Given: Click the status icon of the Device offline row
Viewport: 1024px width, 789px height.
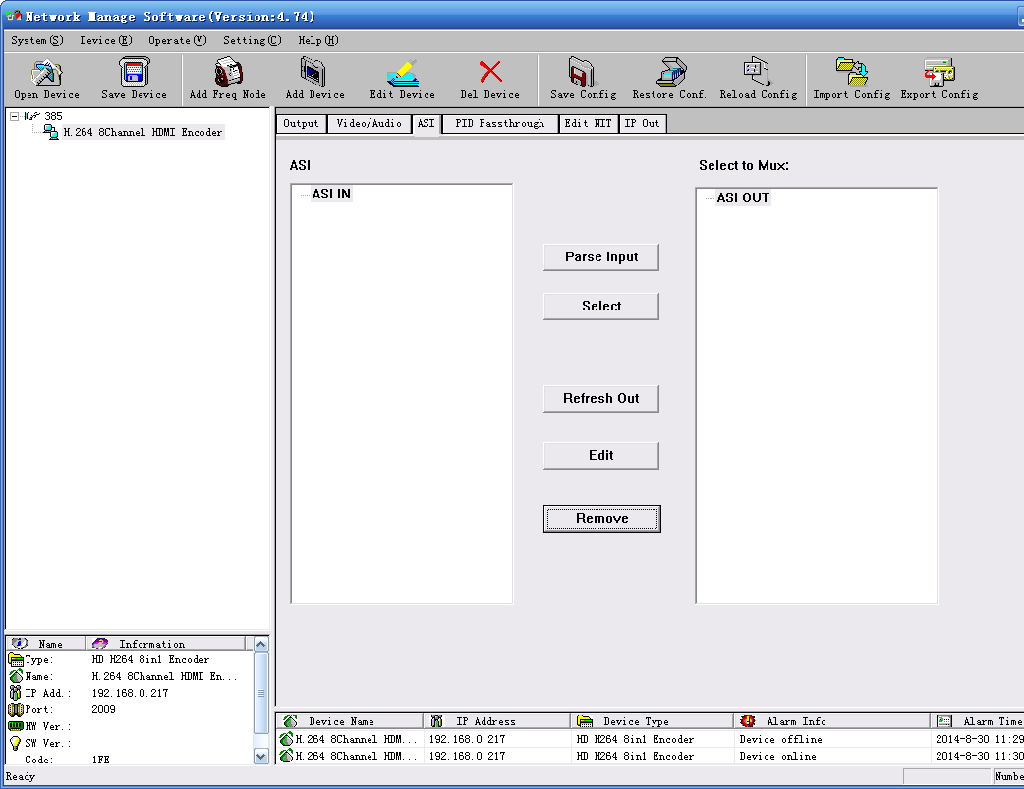Looking at the screenshot, I should tap(286, 739).
